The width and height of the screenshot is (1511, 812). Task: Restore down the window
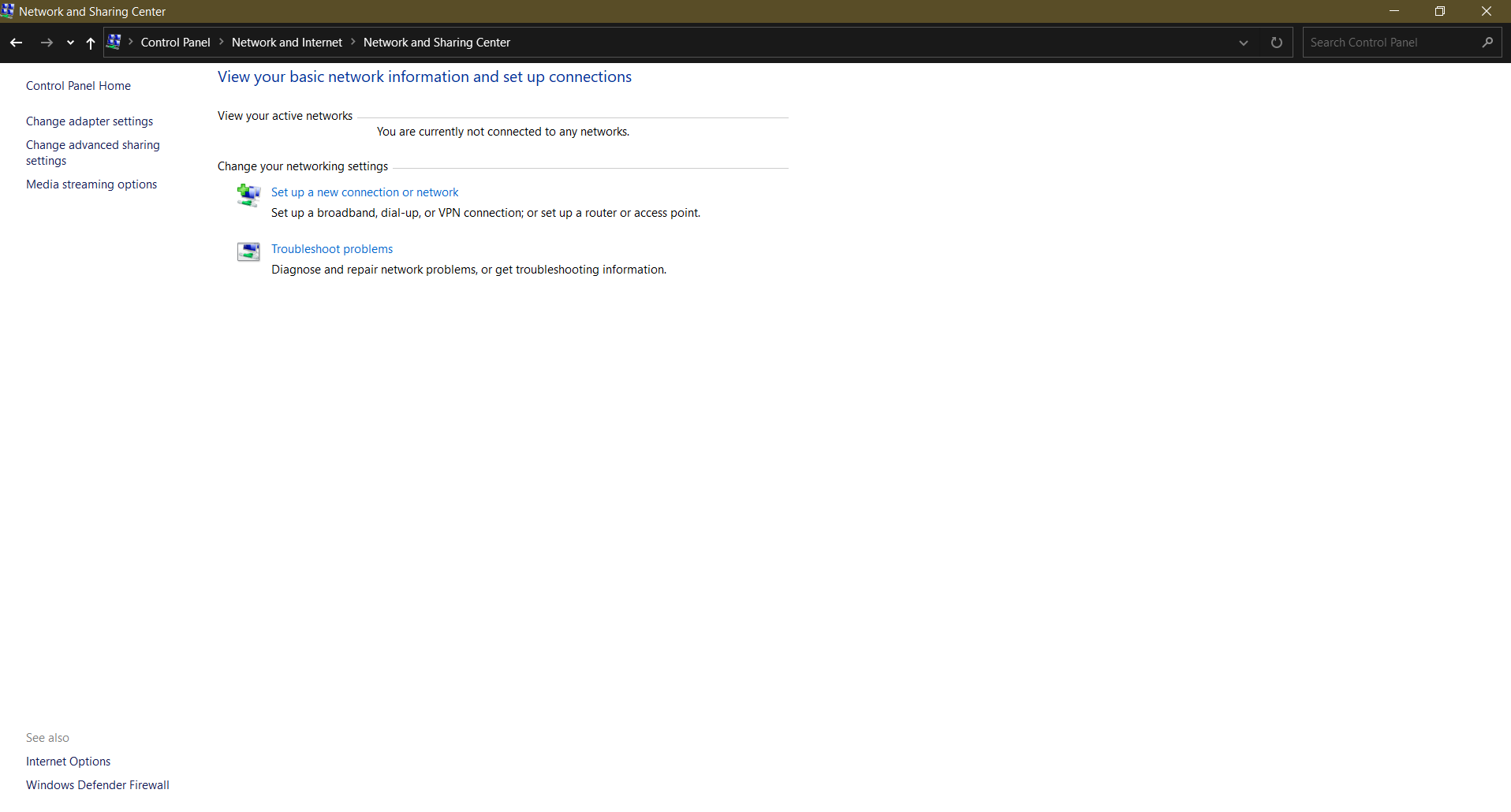pyautogui.click(x=1440, y=11)
